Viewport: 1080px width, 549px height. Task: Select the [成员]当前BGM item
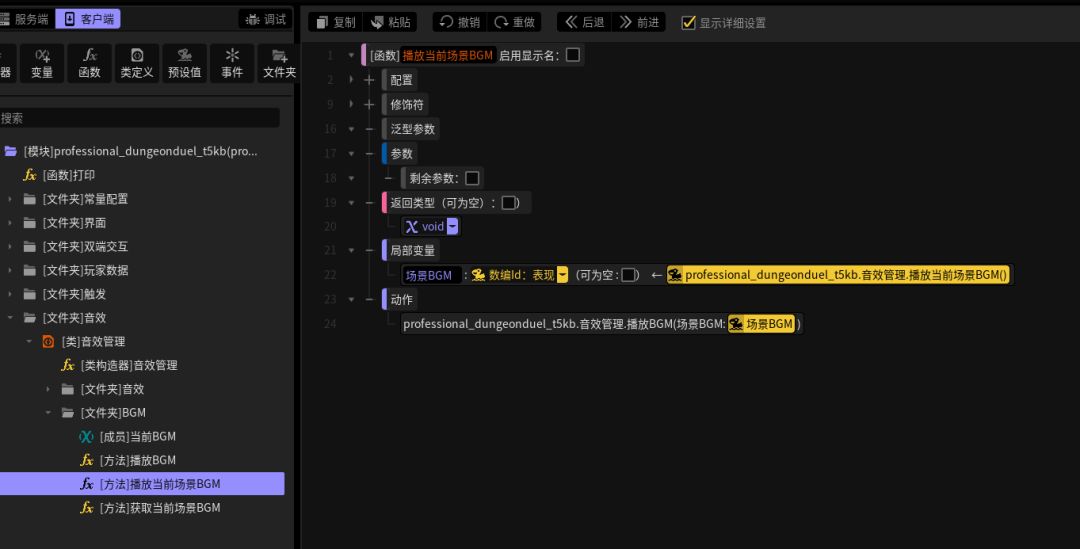click(137, 437)
